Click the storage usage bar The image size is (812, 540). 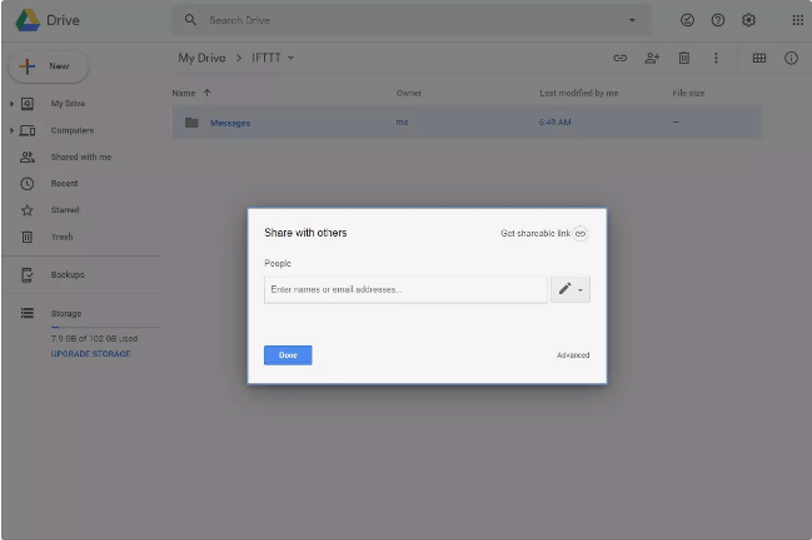(106, 327)
